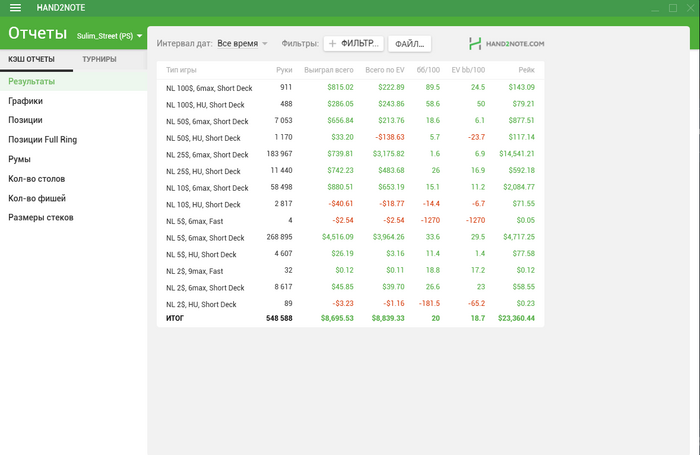Viewport: 700px width, 455px height.
Task: Click the 'ИТОГ' totals row label
Action: [x=175, y=318]
